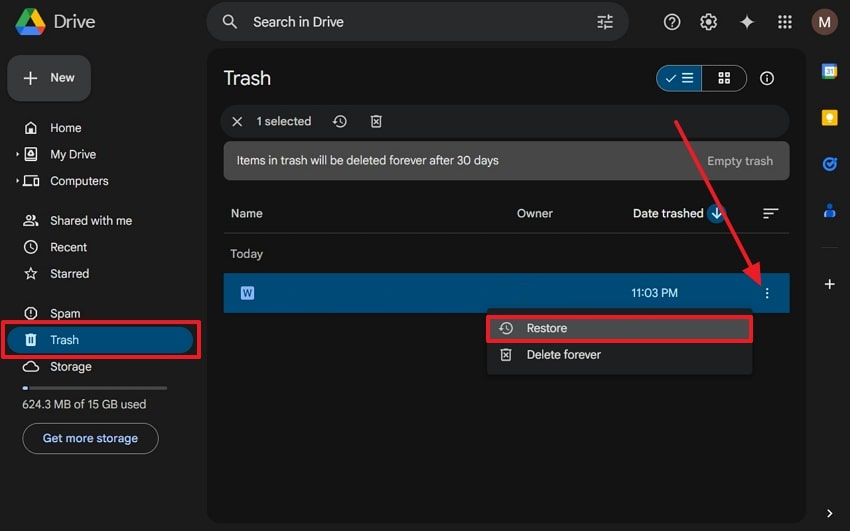Switch to list layout view
This screenshot has height=531, width=850.
pos(679,78)
